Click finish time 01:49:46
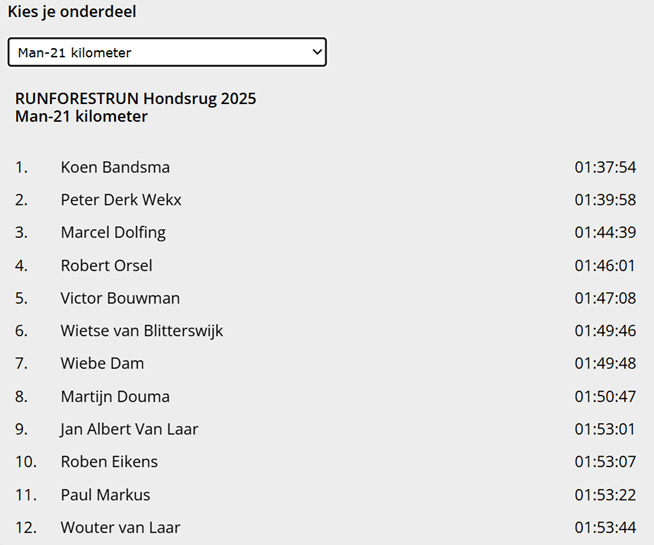The height and width of the screenshot is (545, 654). click(x=605, y=331)
